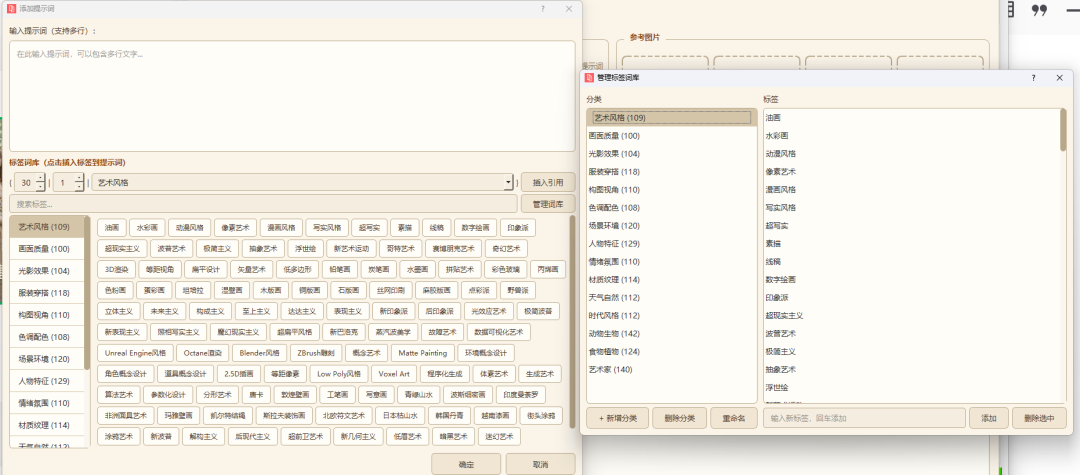This screenshot has width=1080, height=475.
Task: Insert the 像素艺术 tag button
Action: tap(235, 226)
